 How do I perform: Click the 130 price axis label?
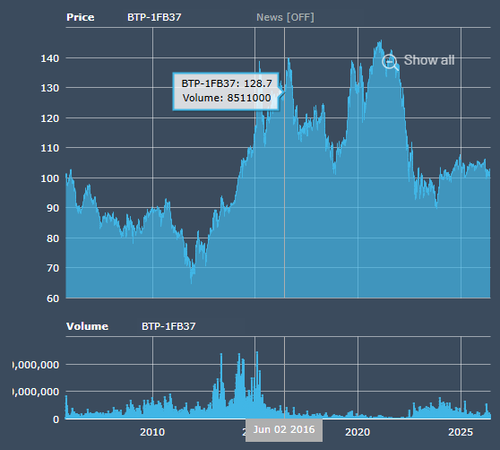coord(50,88)
